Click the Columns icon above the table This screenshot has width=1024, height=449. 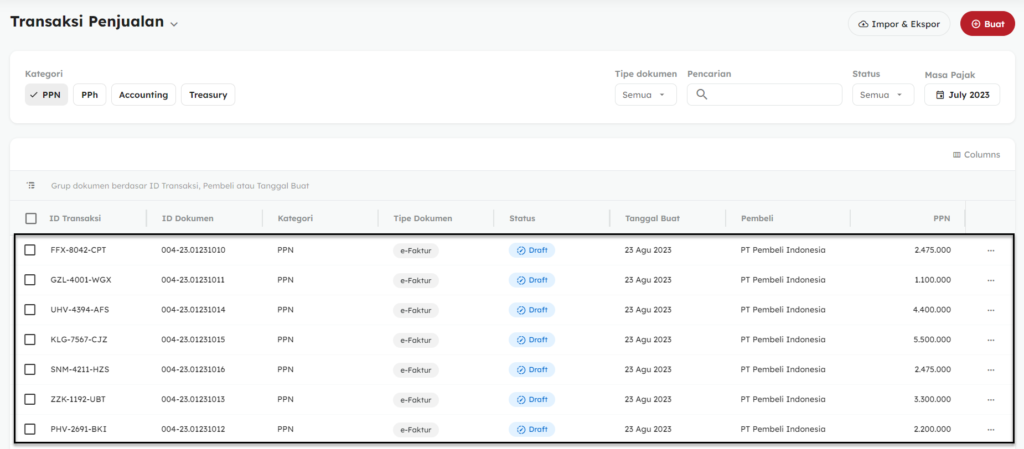(957, 155)
